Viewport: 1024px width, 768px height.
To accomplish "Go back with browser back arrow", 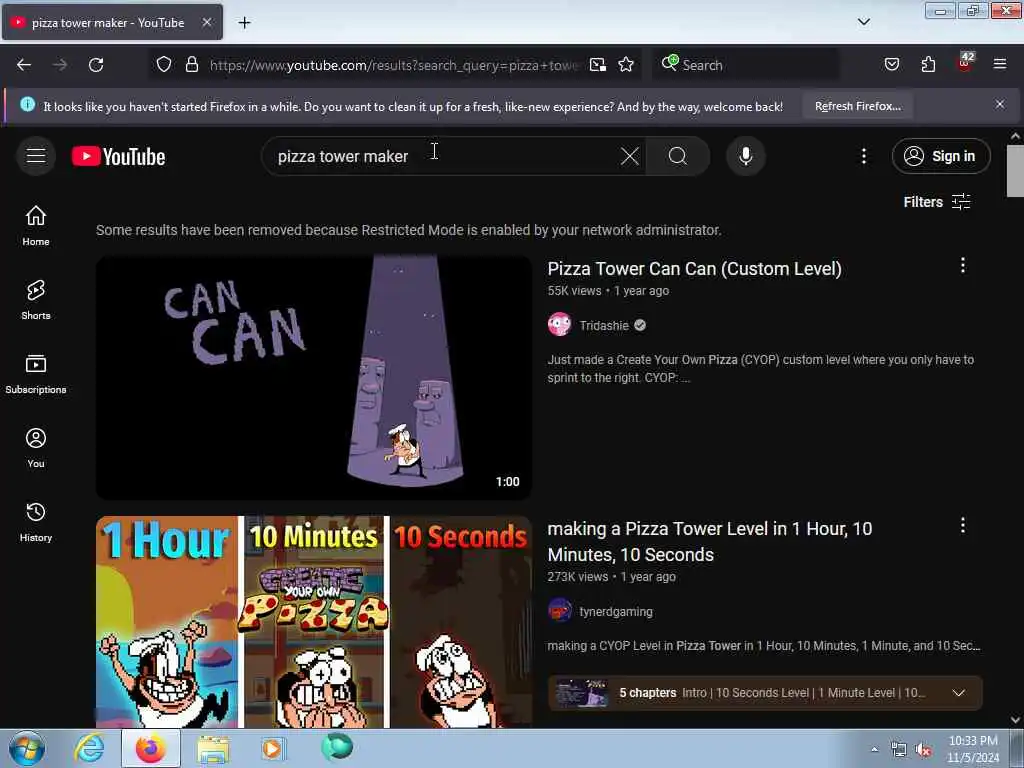I will (x=24, y=65).
